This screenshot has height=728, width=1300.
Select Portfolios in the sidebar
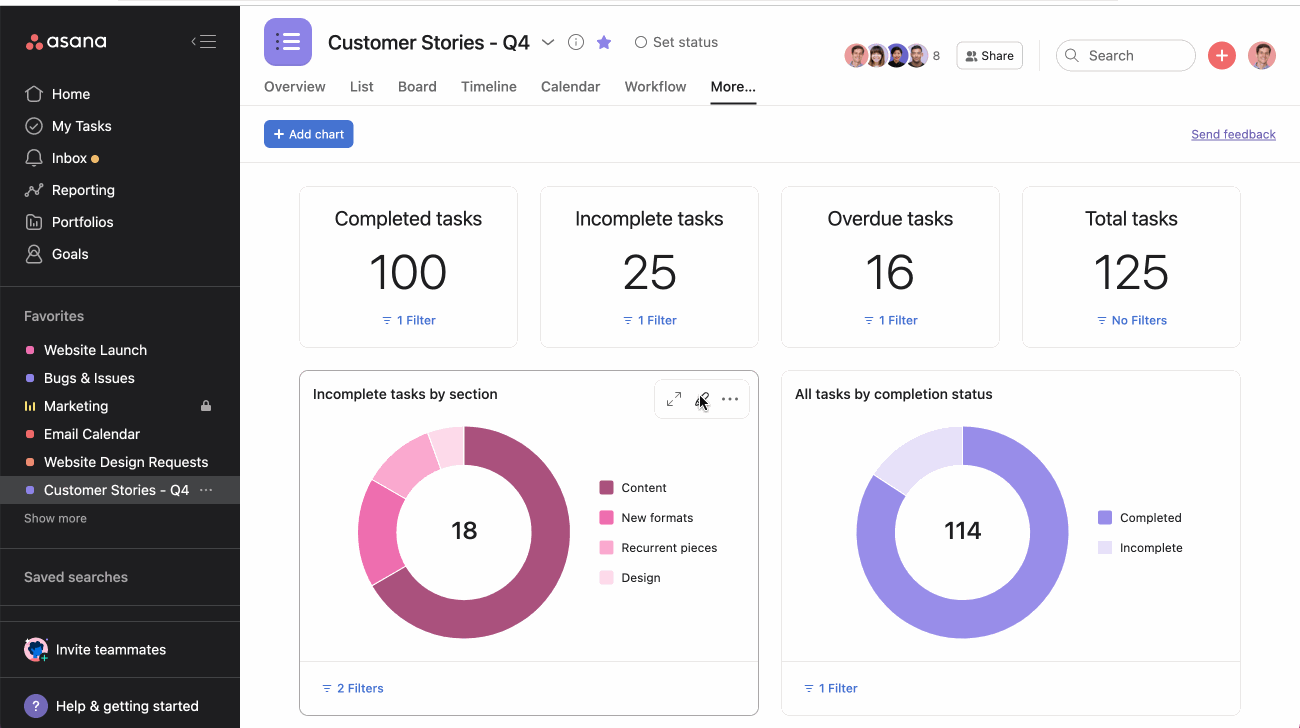click(83, 221)
